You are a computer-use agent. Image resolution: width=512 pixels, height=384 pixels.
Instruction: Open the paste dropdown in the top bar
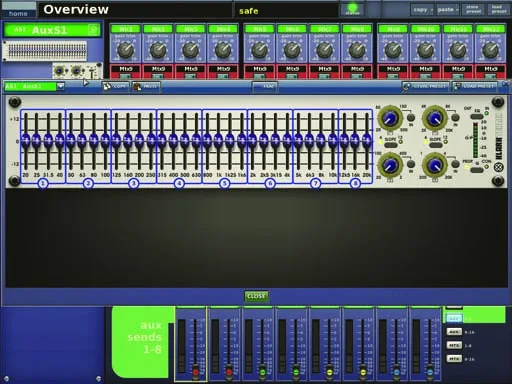pos(448,10)
